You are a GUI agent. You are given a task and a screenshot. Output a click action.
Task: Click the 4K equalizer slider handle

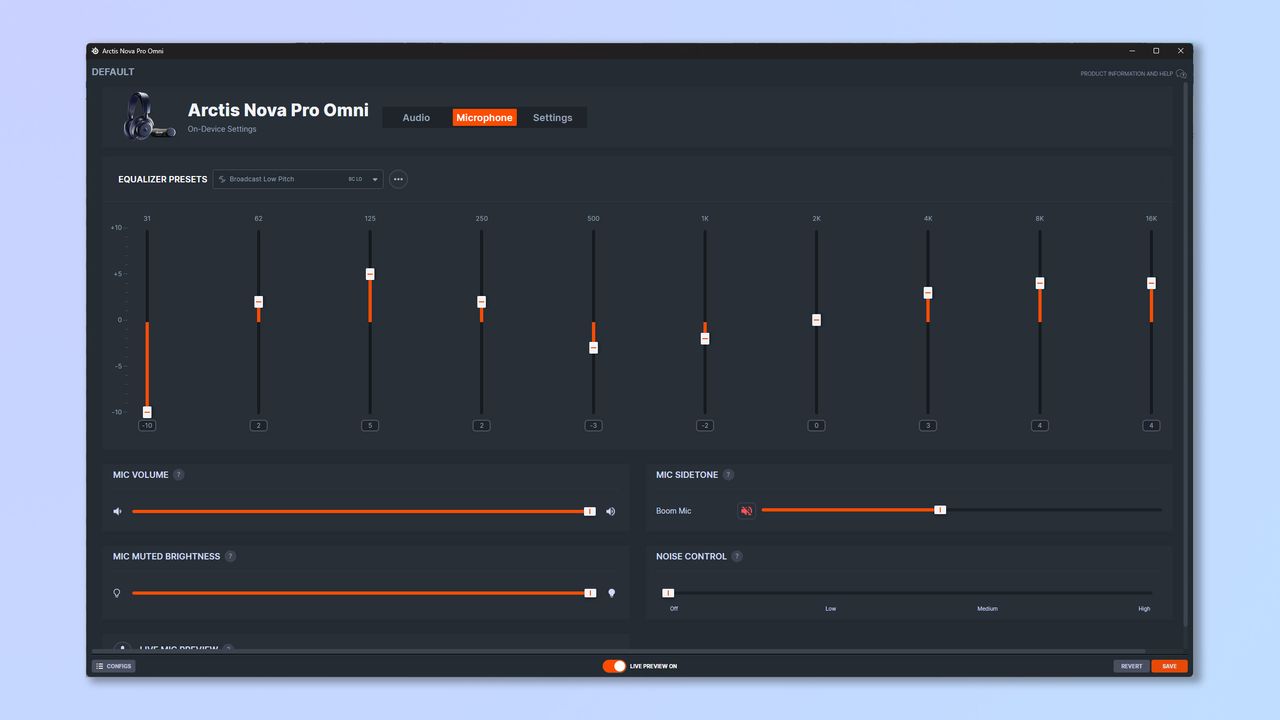tap(928, 293)
